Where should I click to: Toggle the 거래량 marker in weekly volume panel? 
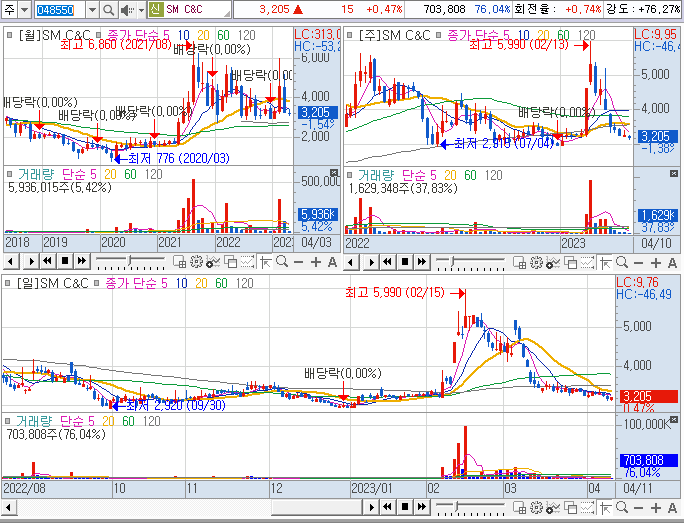pyautogui.click(x=349, y=175)
